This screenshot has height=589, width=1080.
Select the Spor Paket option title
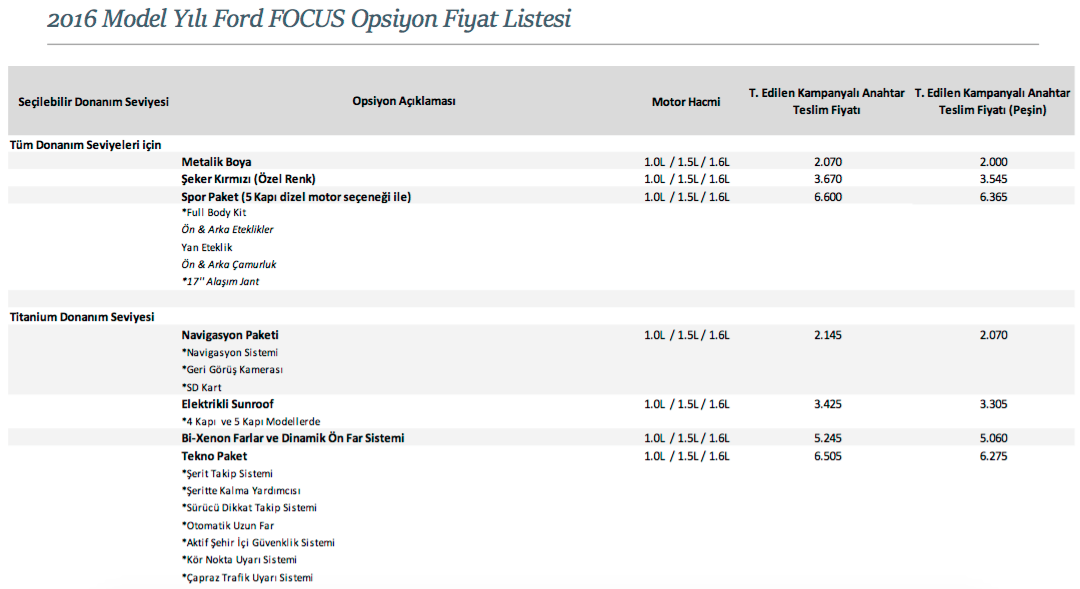pos(296,197)
